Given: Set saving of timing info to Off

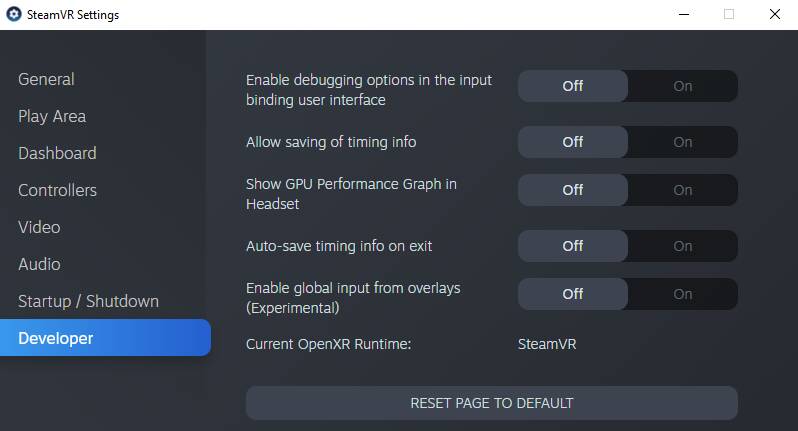Looking at the screenshot, I should pyautogui.click(x=573, y=142).
